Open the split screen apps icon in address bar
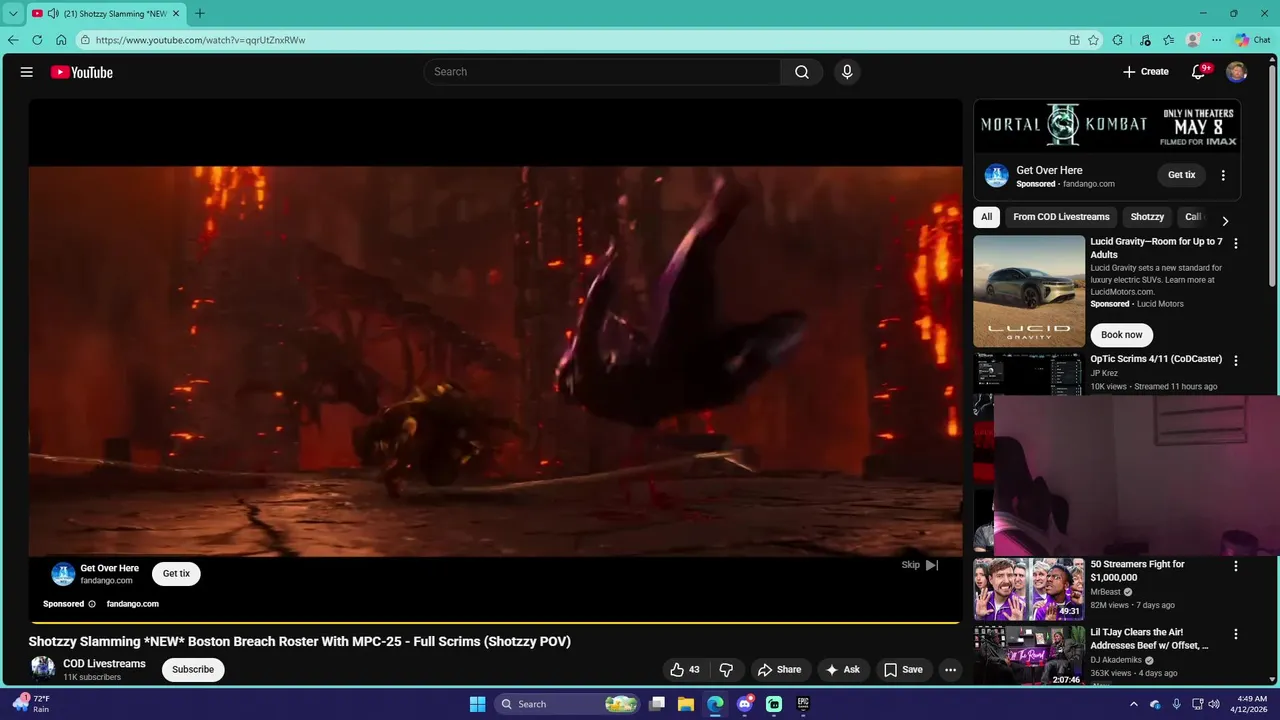1280x720 pixels. [1074, 40]
